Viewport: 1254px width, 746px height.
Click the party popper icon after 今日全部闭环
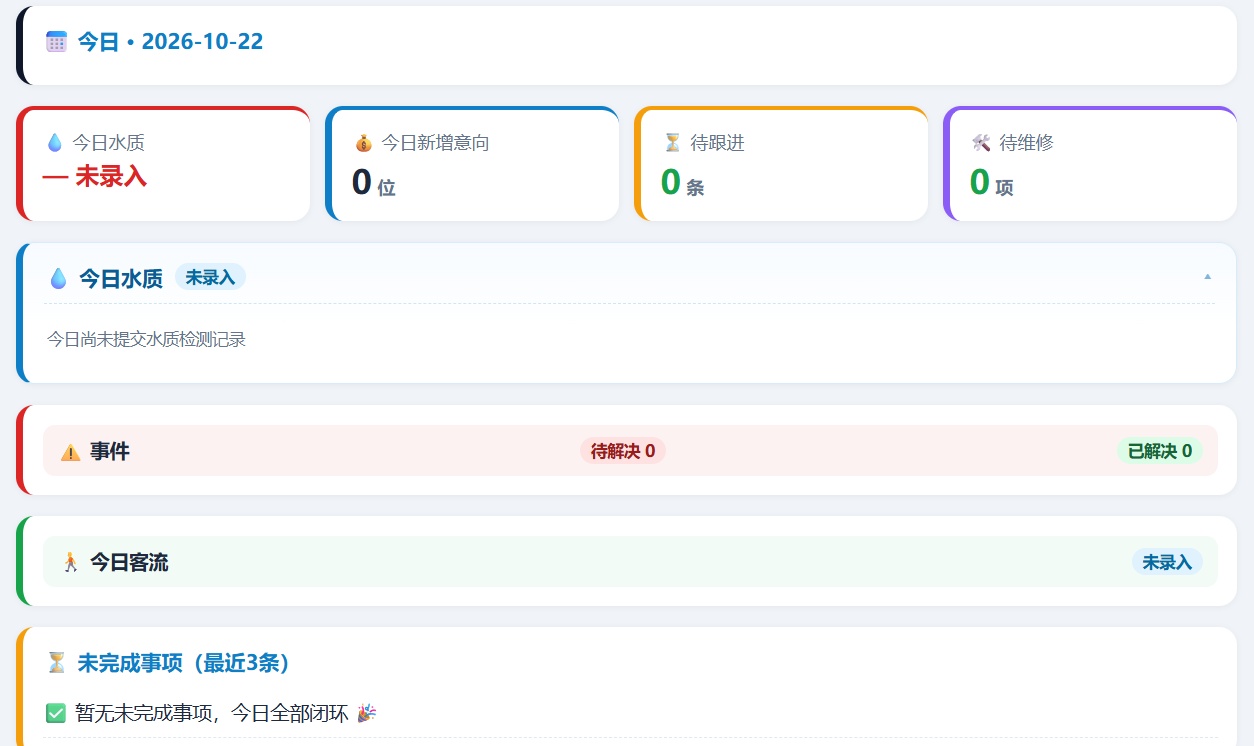(367, 713)
